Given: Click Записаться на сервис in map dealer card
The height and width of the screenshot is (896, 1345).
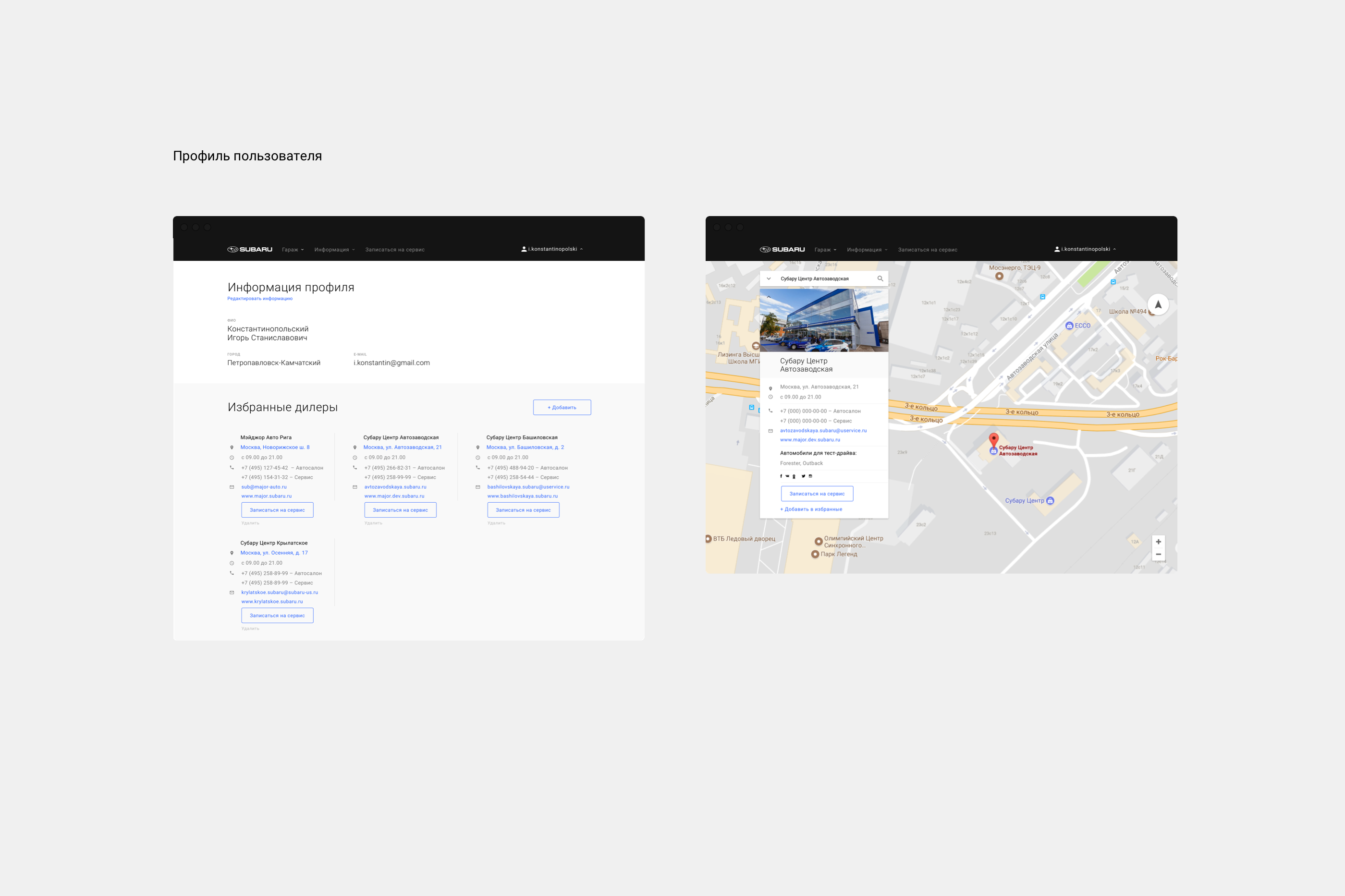Looking at the screenshot, I should (817, 494).
